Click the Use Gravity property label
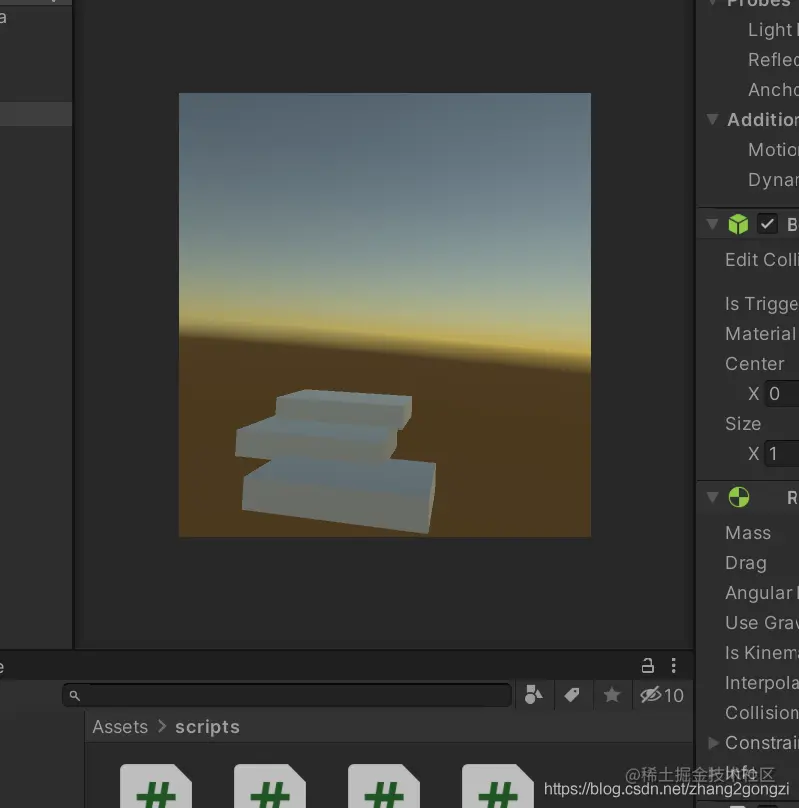The image size is (799, 808). pyautogui.click(x=762, y=622)
